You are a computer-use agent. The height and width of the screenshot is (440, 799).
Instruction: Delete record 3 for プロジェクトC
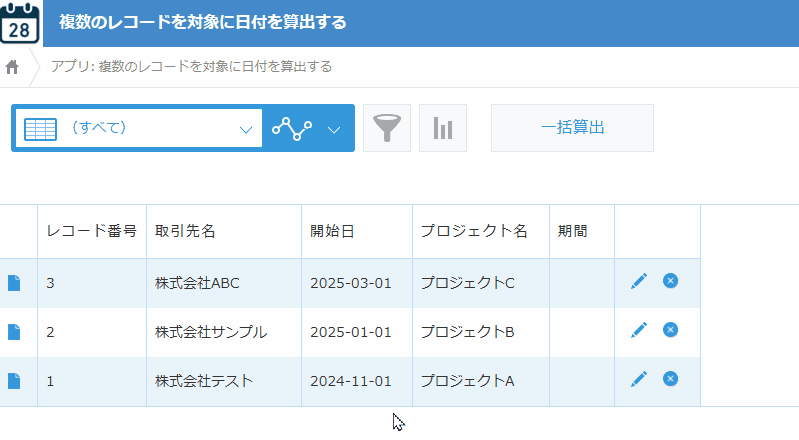point(670,281)
